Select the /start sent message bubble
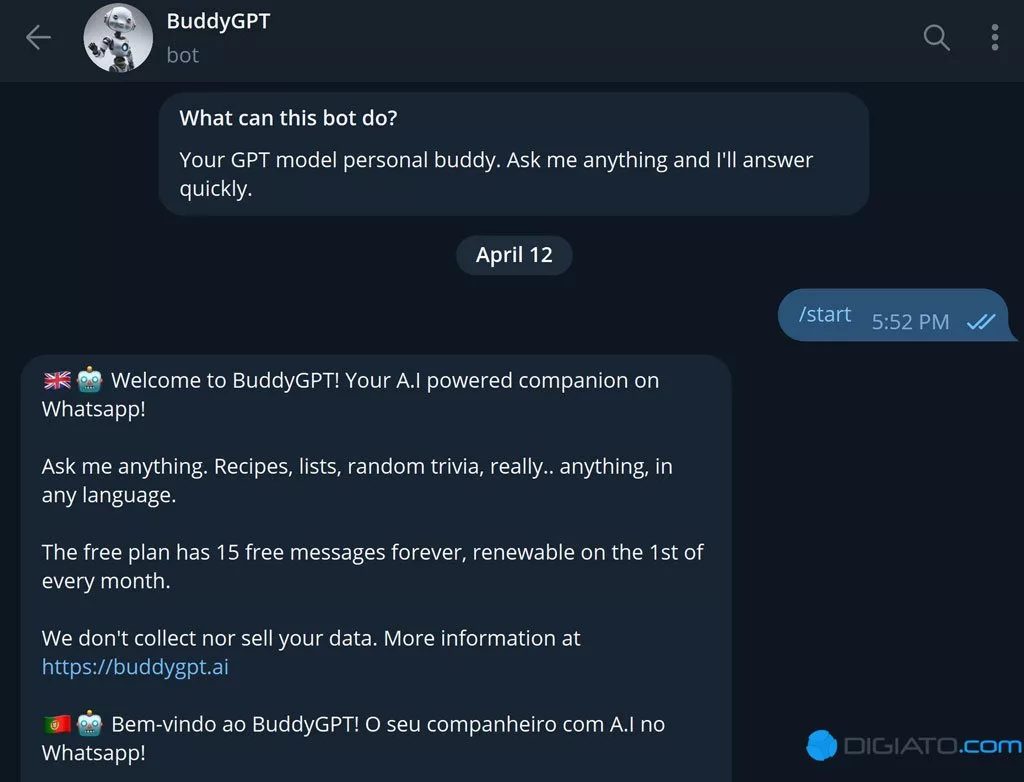The width and height of the screenshot is (1024, 782). [x=896, y=316]
